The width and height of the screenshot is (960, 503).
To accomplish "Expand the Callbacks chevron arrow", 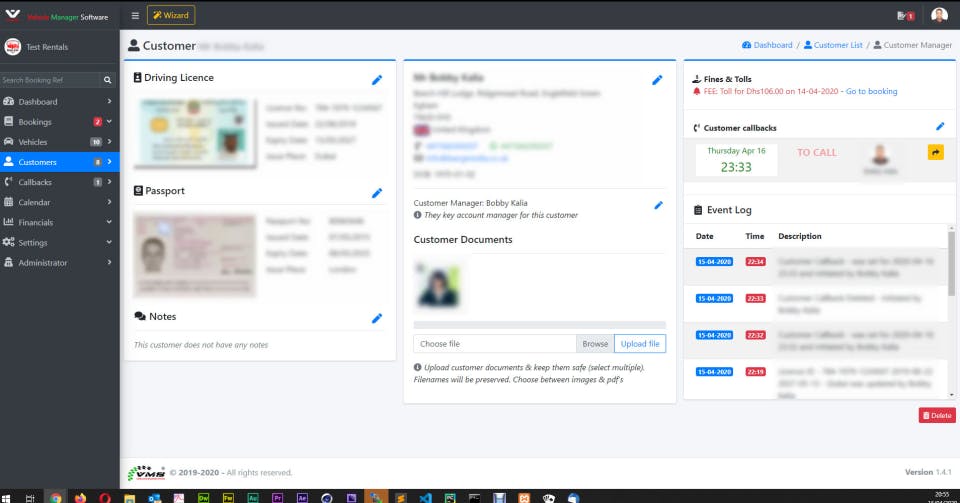I will [x=110, y=182].
